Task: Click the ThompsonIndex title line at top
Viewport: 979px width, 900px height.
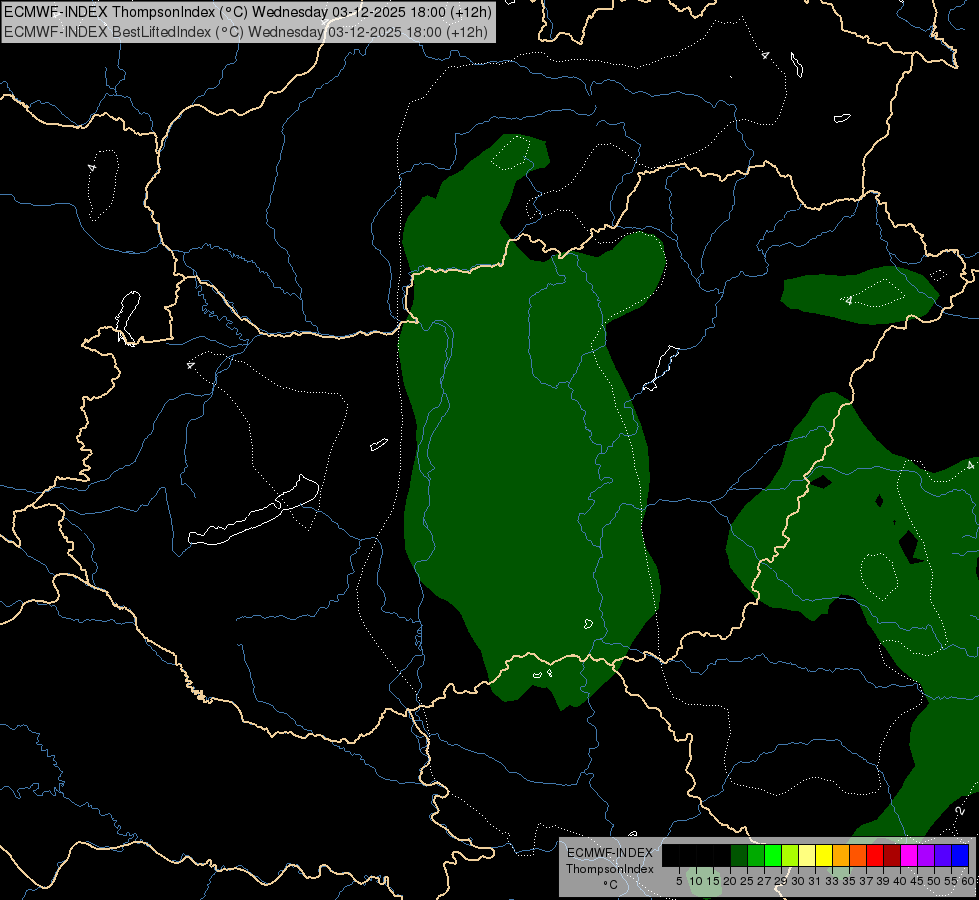Action: [248, 11]
